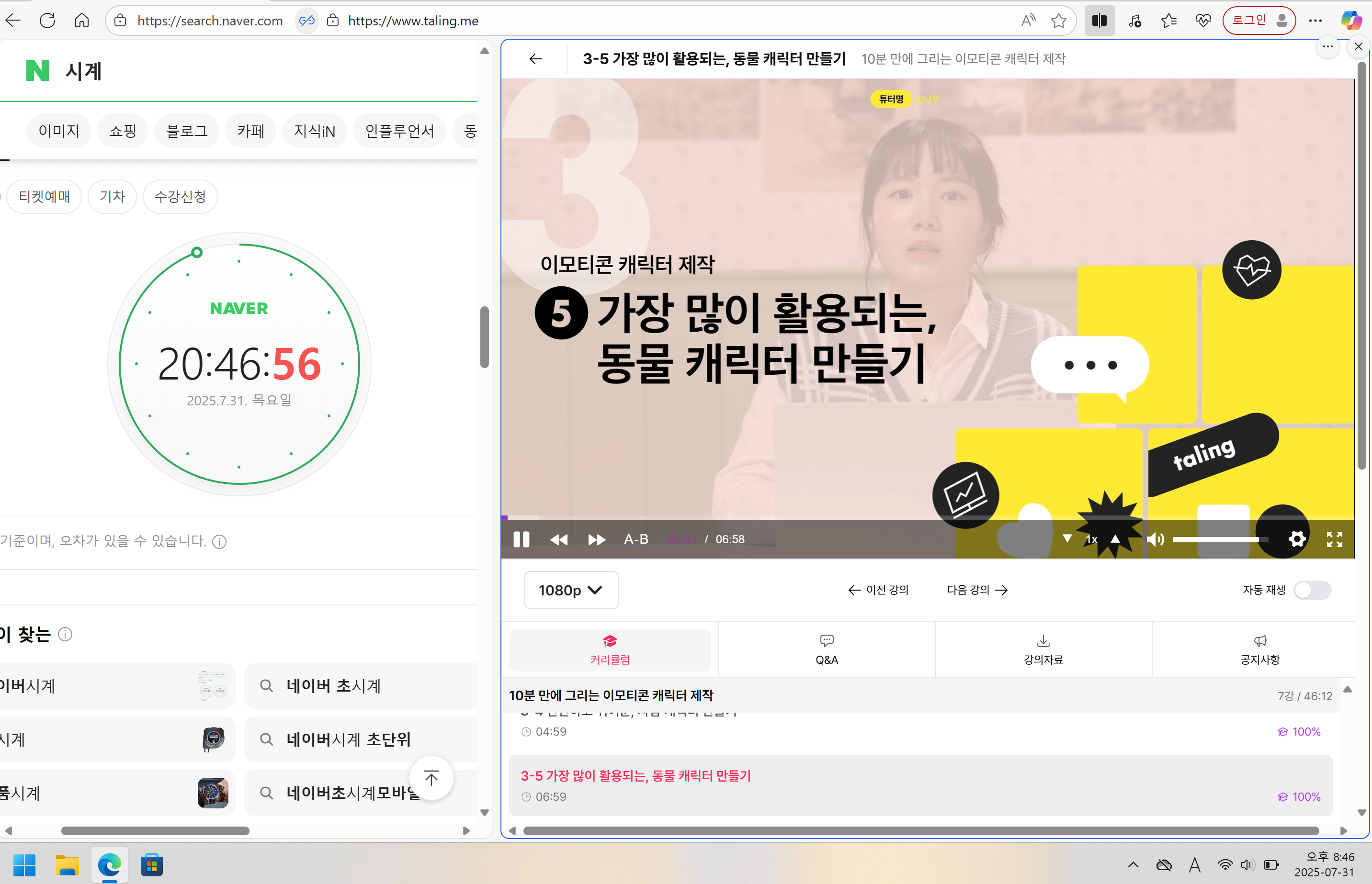This screenshot has height=884, width=1372.
Task: Click the 로그인 login button
Action: click(x=1259, y=20)
